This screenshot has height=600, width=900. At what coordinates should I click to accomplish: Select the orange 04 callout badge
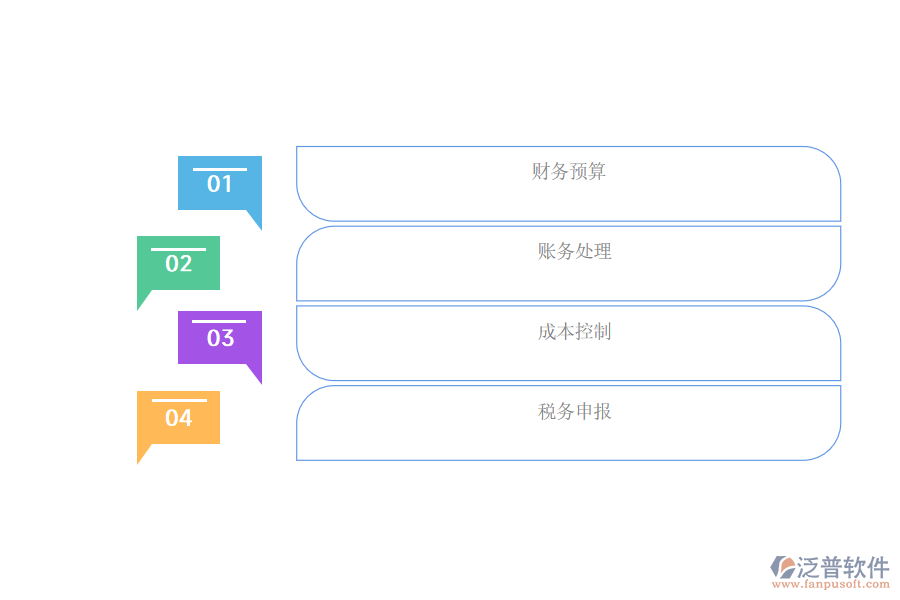pyautogui.click(x=178, y=418)
